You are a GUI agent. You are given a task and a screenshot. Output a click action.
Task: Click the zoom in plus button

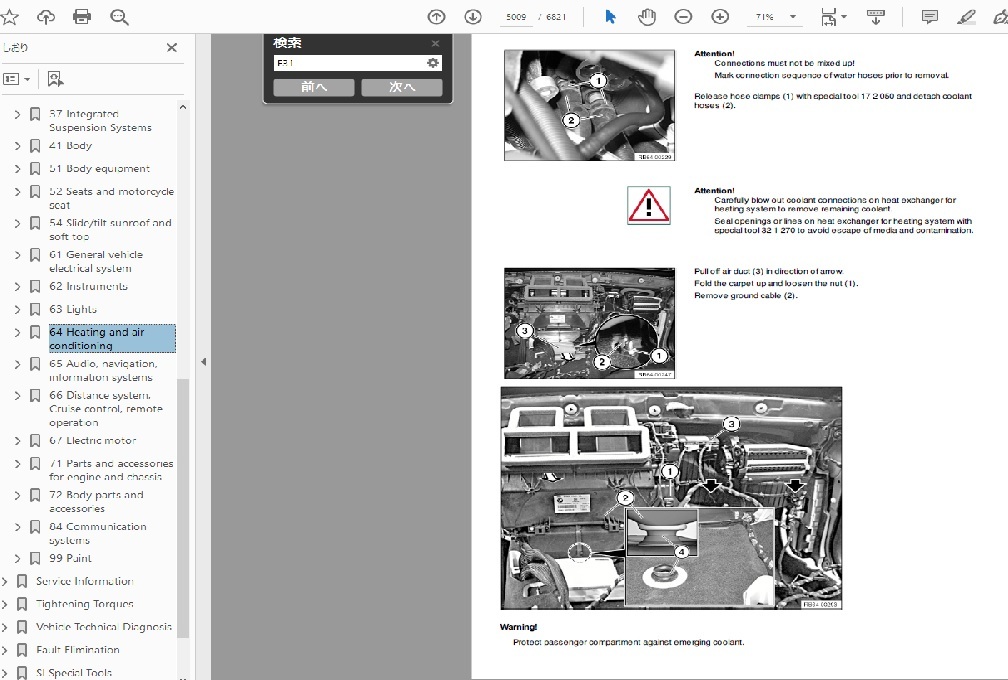point(720,17)
